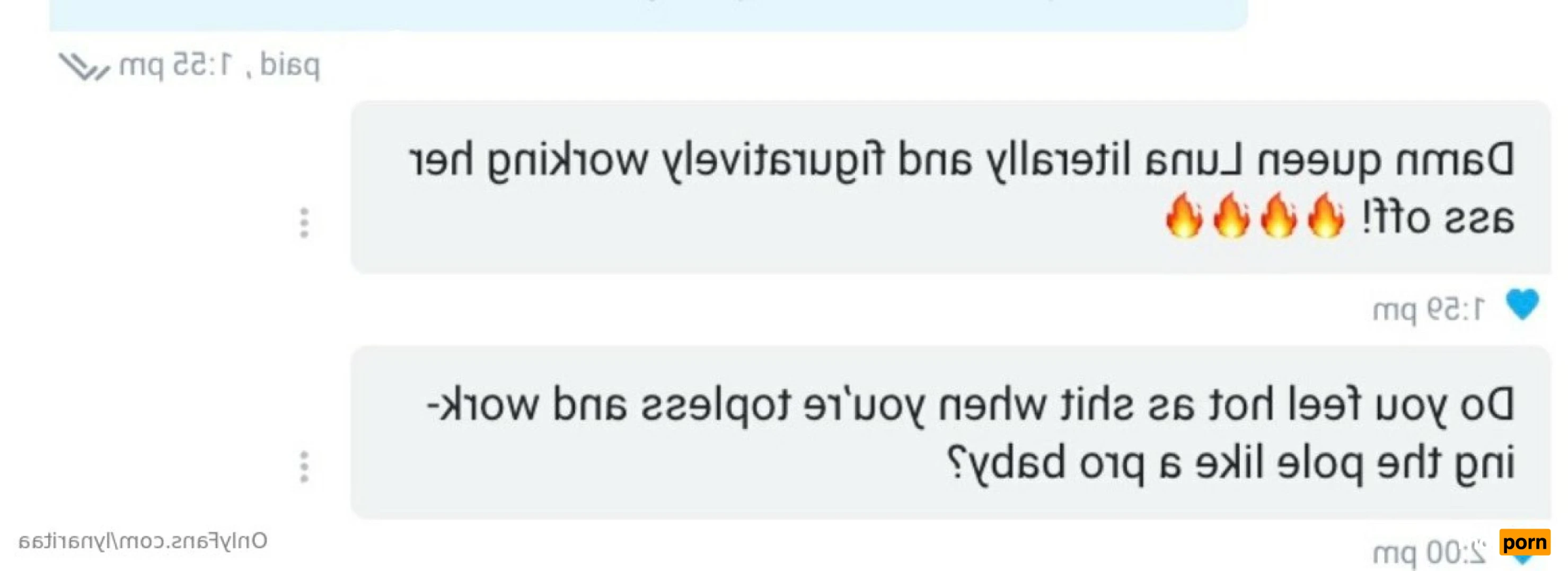Open three-dot menu beside the pole question message
1568x571 pixels.
click(304, 467)
